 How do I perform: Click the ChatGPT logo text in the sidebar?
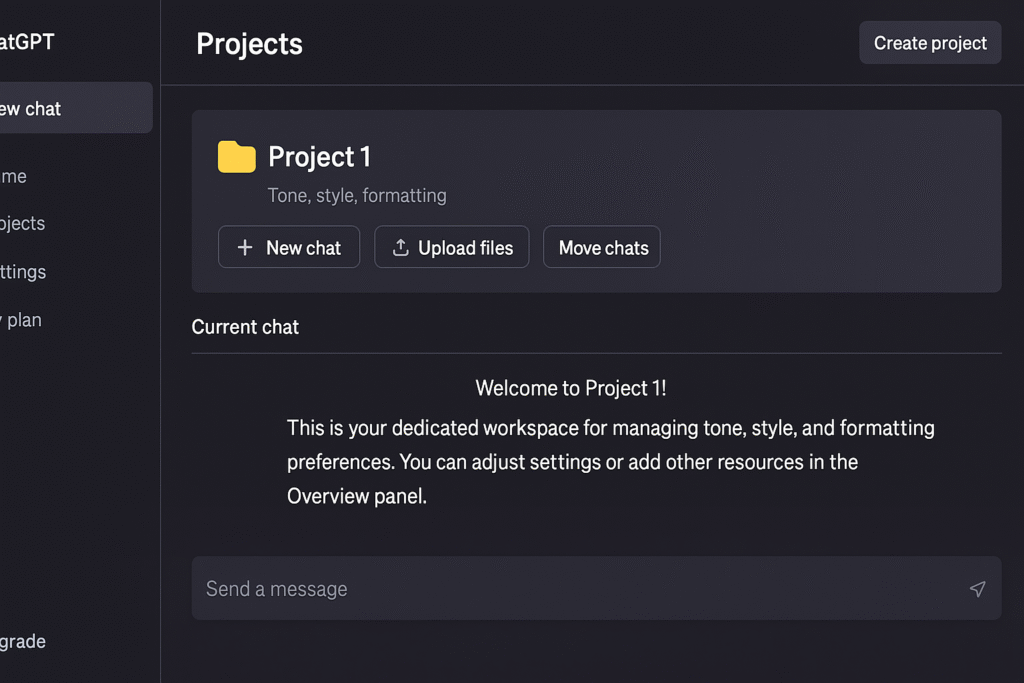27,42
